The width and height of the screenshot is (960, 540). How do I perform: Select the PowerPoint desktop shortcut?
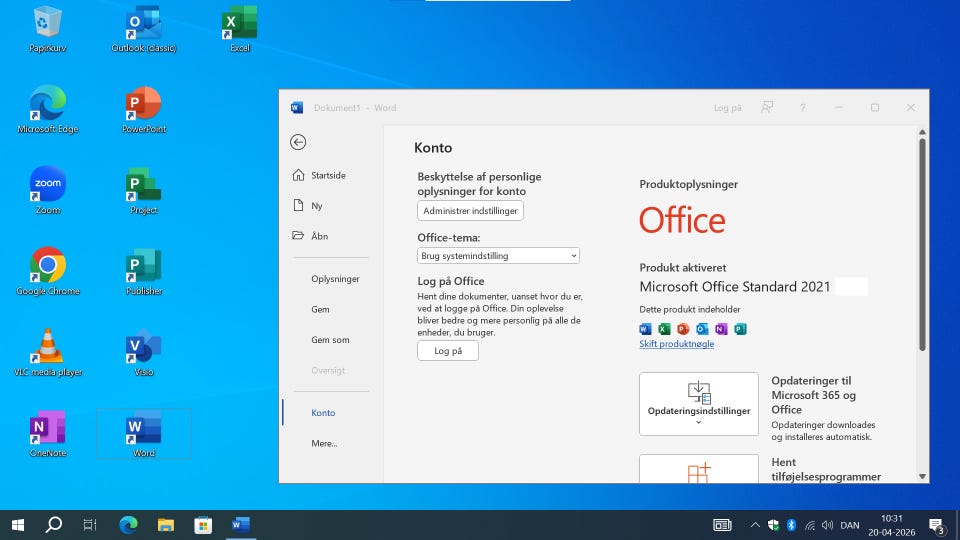(x=144, y=110)
